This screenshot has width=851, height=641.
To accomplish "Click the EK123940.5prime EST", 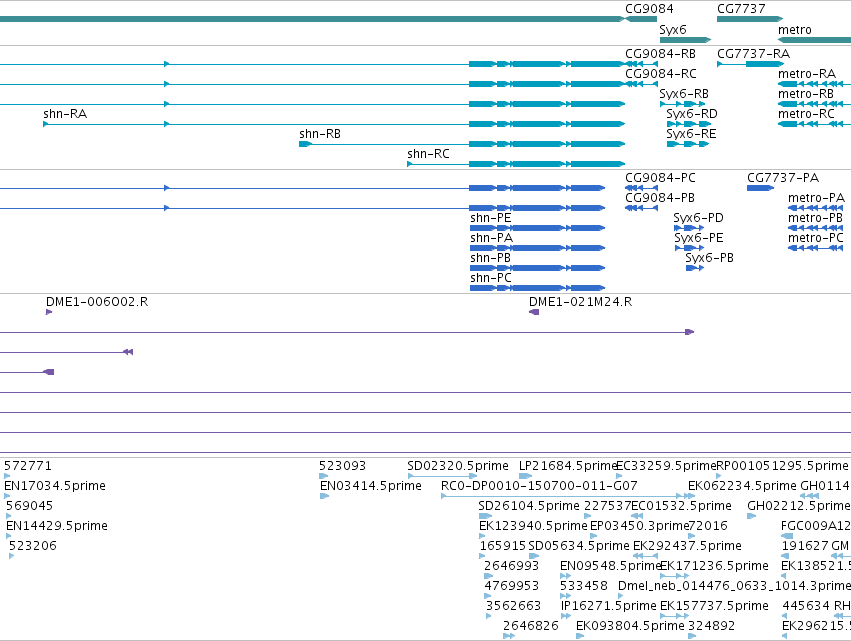I will coord(482,536).
